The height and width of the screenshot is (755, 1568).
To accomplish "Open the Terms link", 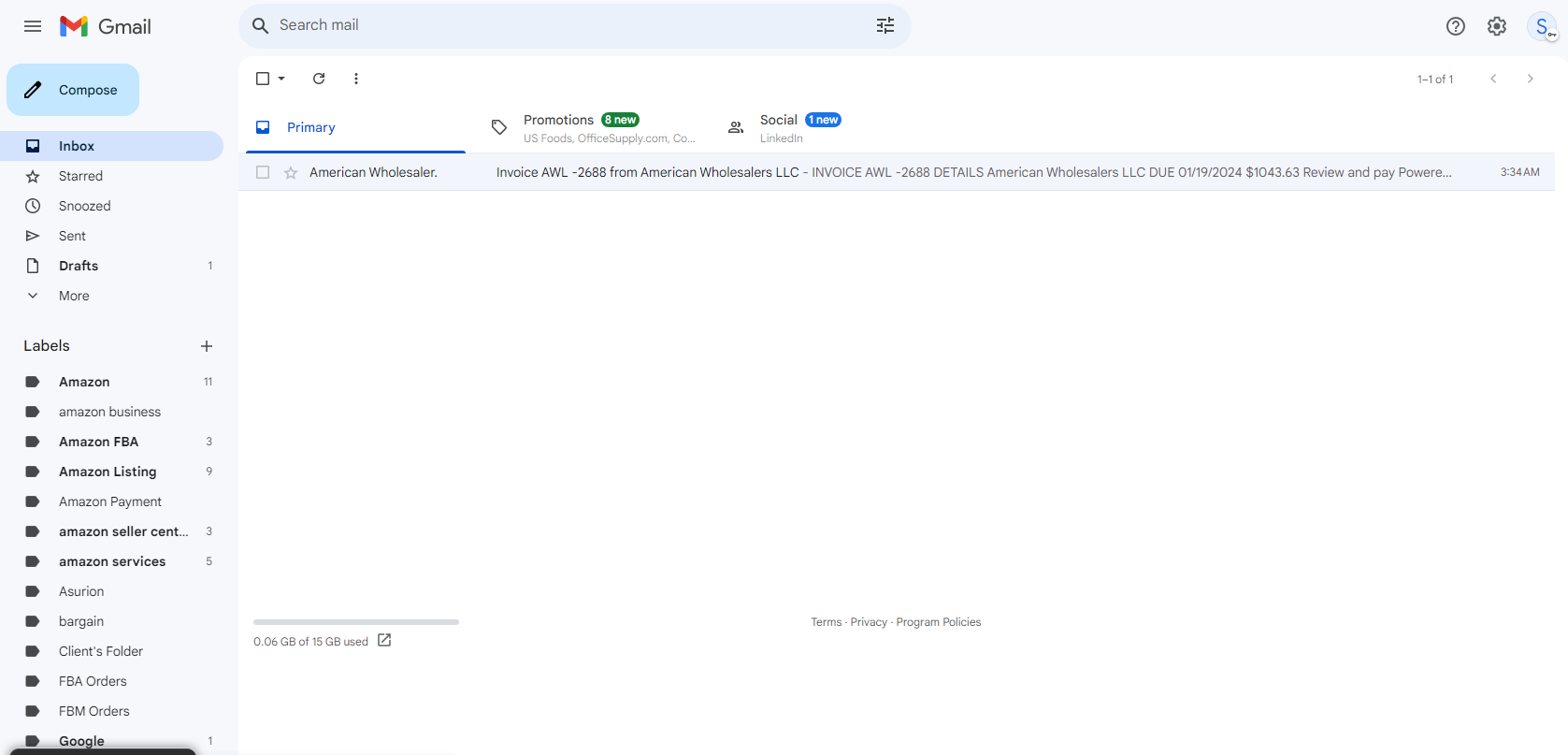I will (x=827, y=622).
